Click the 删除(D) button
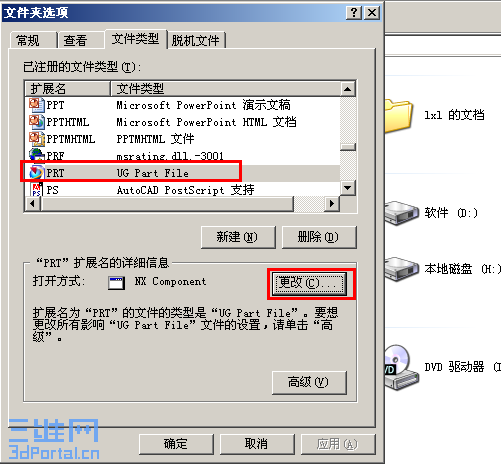The height and width of the screenshot is (469, 501). pyautogui.click(x=319, y=237)
